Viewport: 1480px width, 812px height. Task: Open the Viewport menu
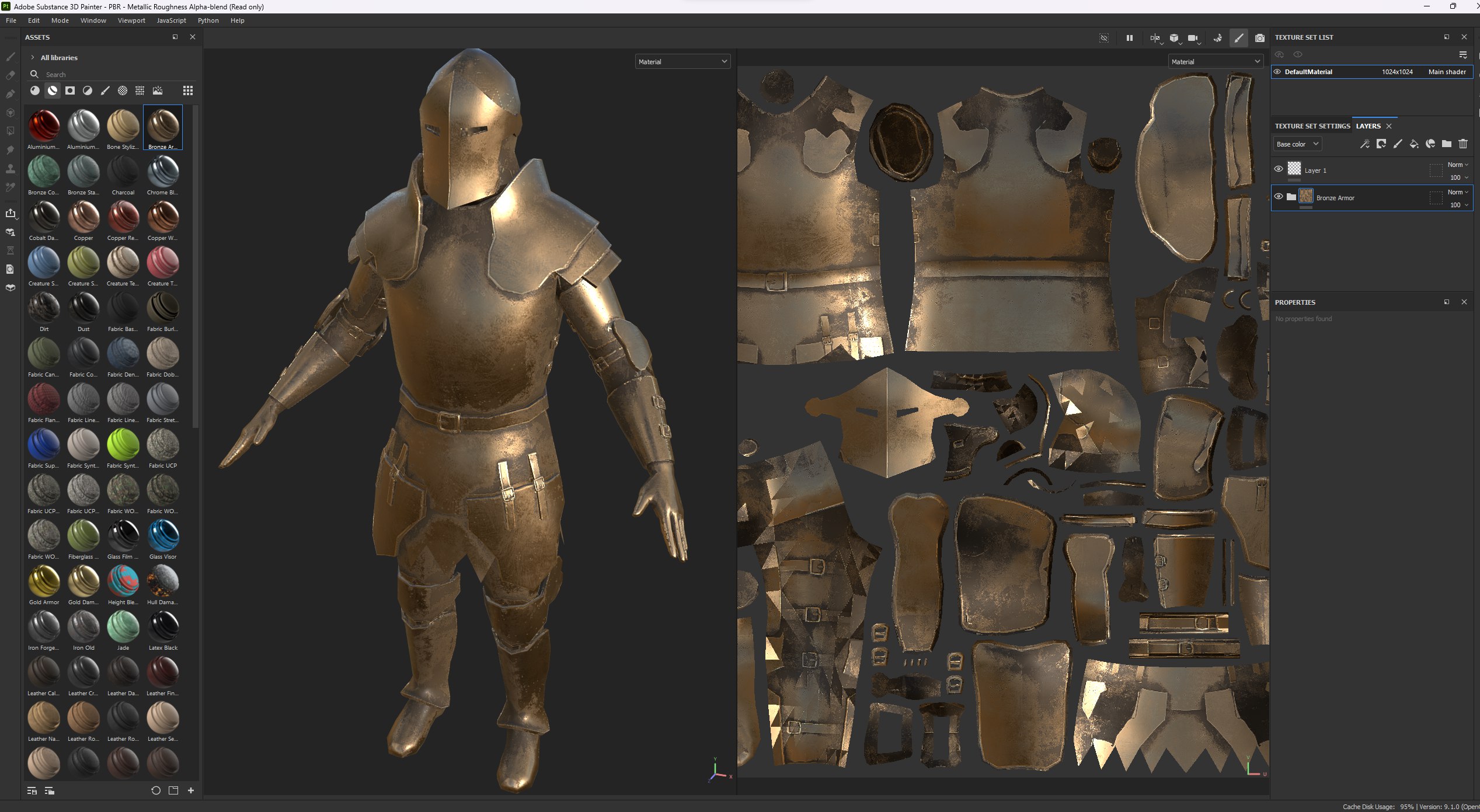[131, 20]
